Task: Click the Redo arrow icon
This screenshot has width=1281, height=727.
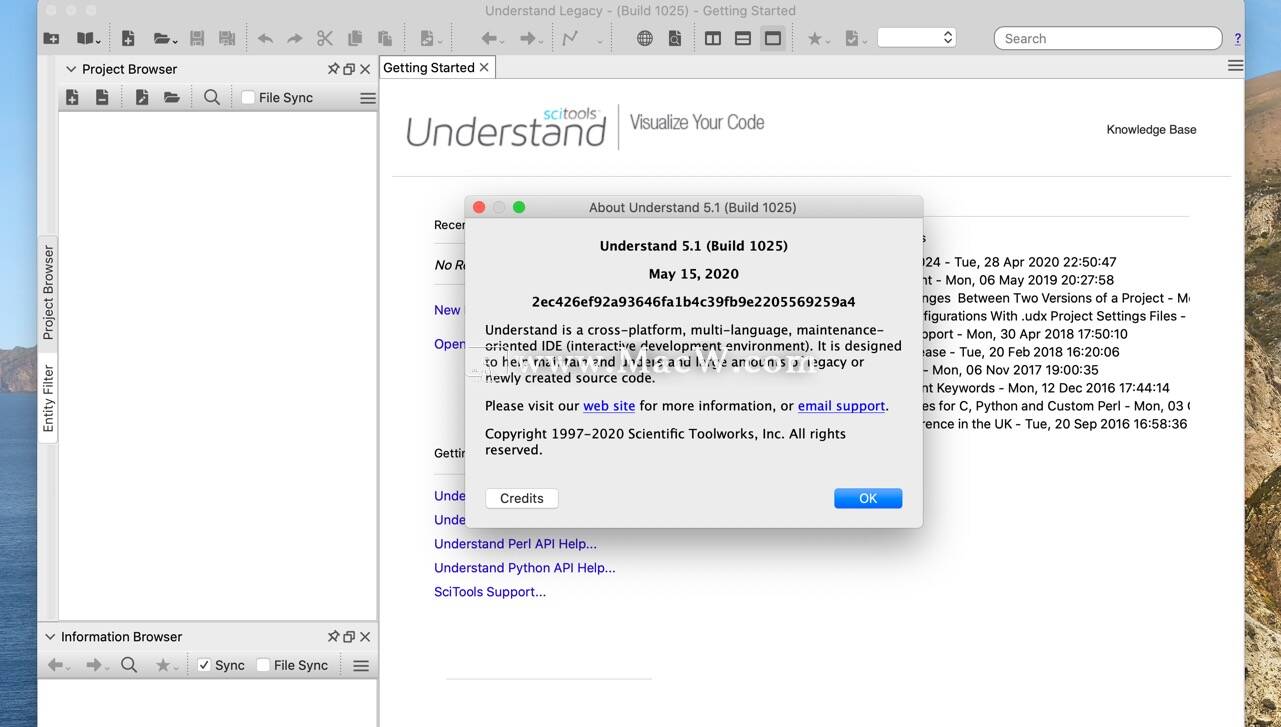Action: 295,38
